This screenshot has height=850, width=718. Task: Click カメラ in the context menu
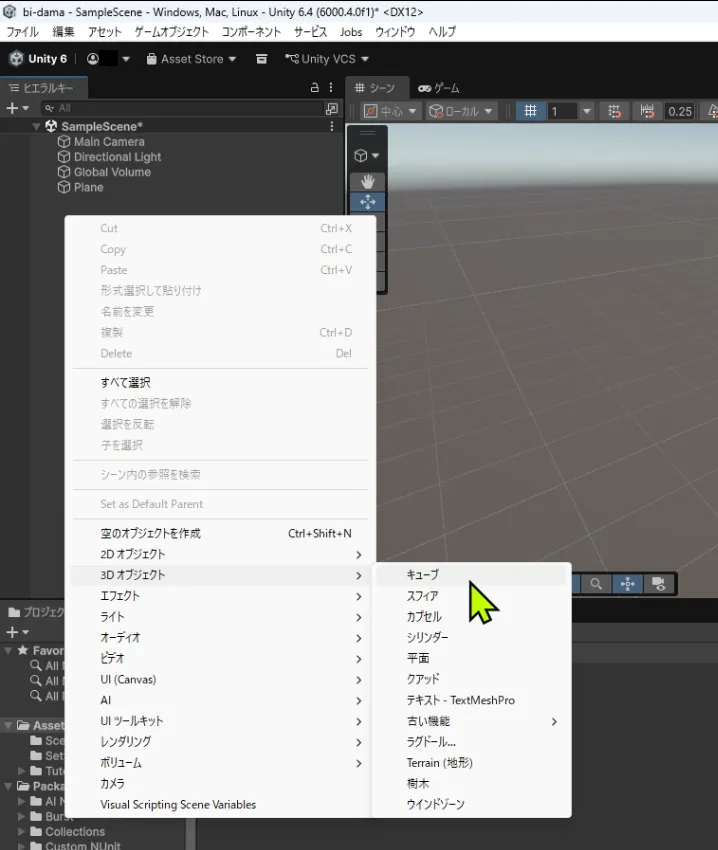click(220, 783)
